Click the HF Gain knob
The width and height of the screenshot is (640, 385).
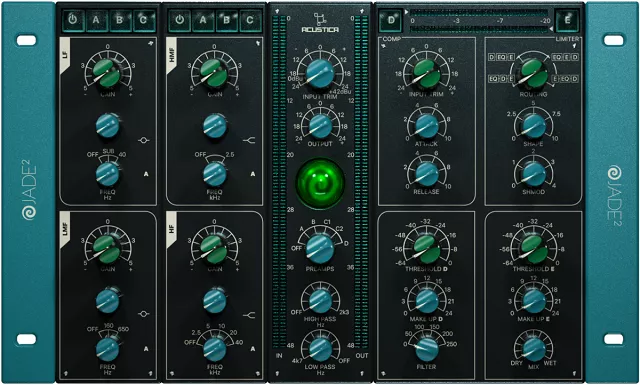pos(214,249)
